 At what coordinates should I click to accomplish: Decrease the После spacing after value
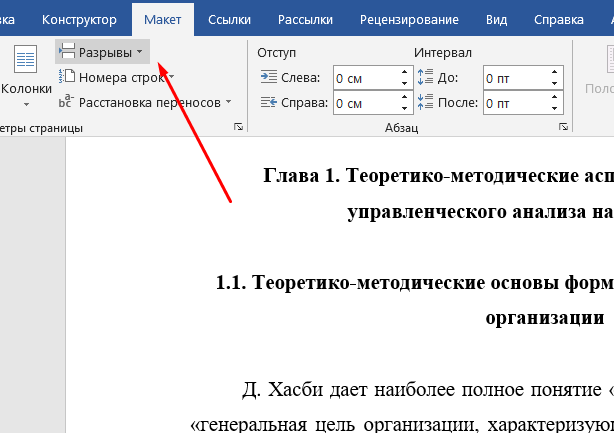(554, 108)
